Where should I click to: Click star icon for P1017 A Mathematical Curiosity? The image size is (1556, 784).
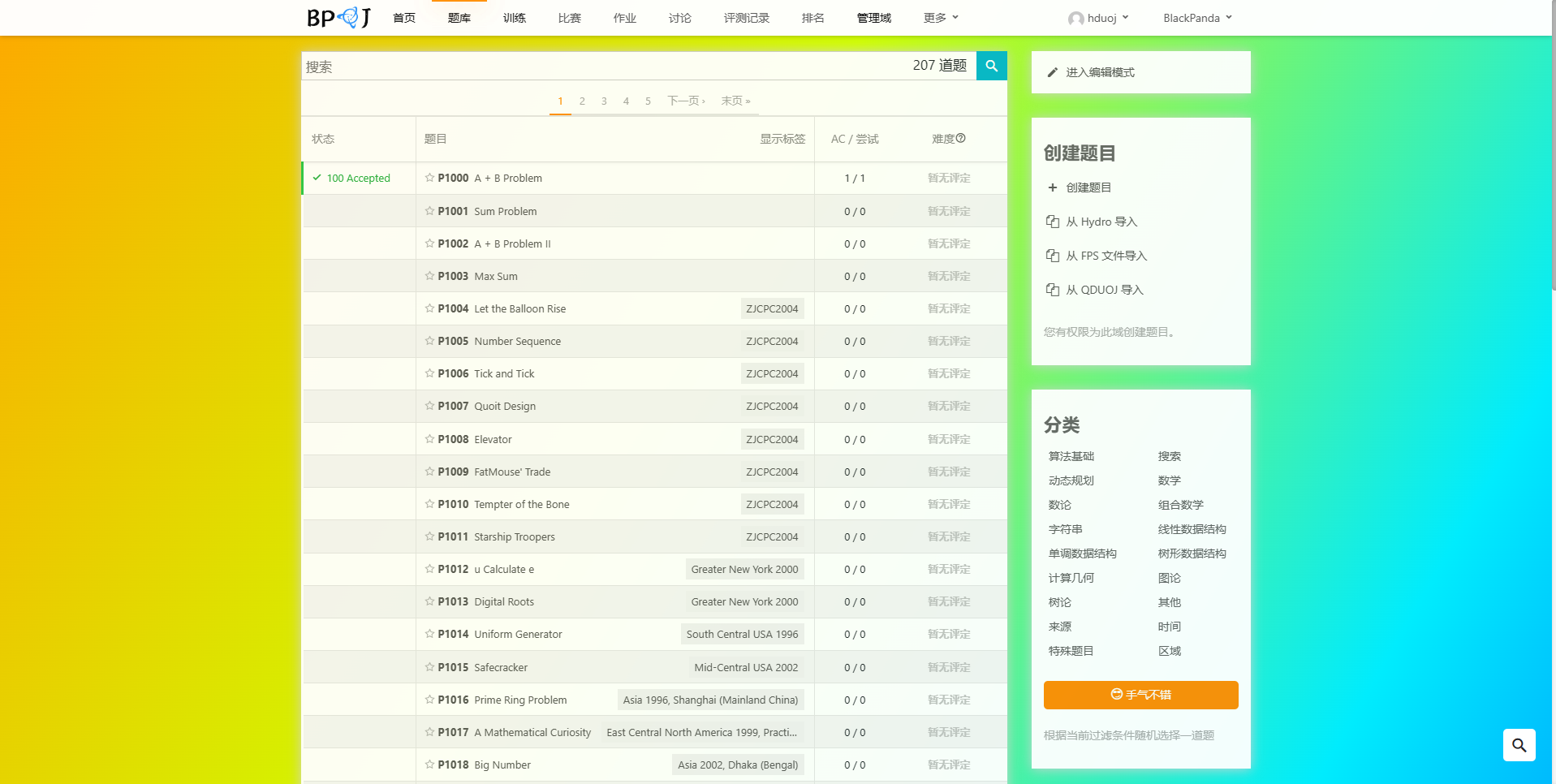[429, 731]
